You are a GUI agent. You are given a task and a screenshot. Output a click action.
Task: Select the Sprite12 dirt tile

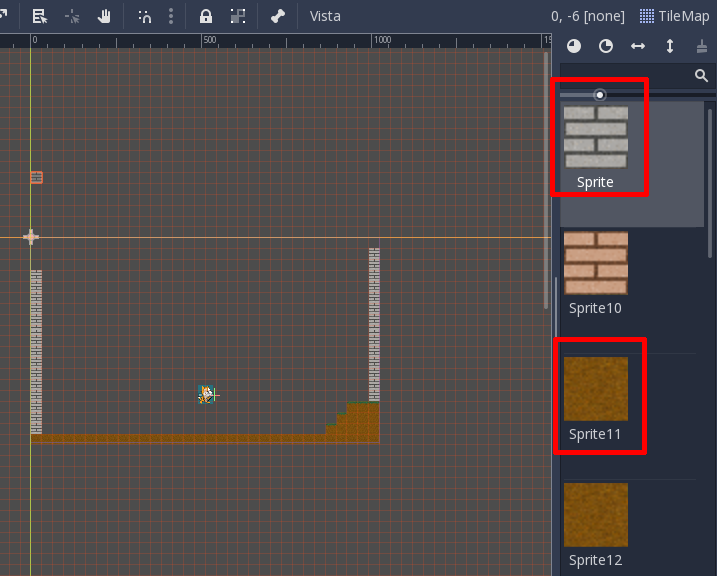pyautogui.click(x=595, y=525)
